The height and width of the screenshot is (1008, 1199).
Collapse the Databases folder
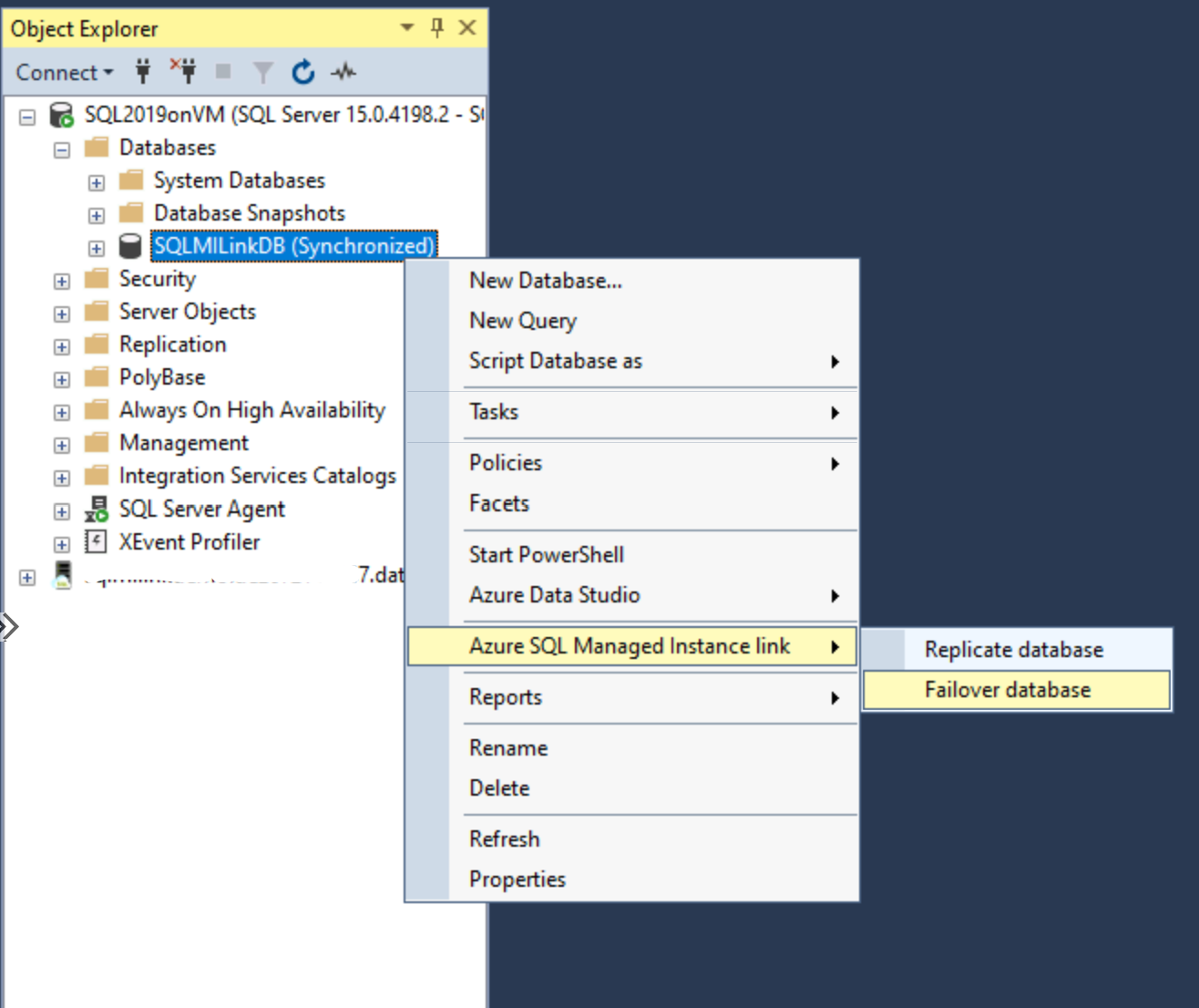[x=60, y=147]
